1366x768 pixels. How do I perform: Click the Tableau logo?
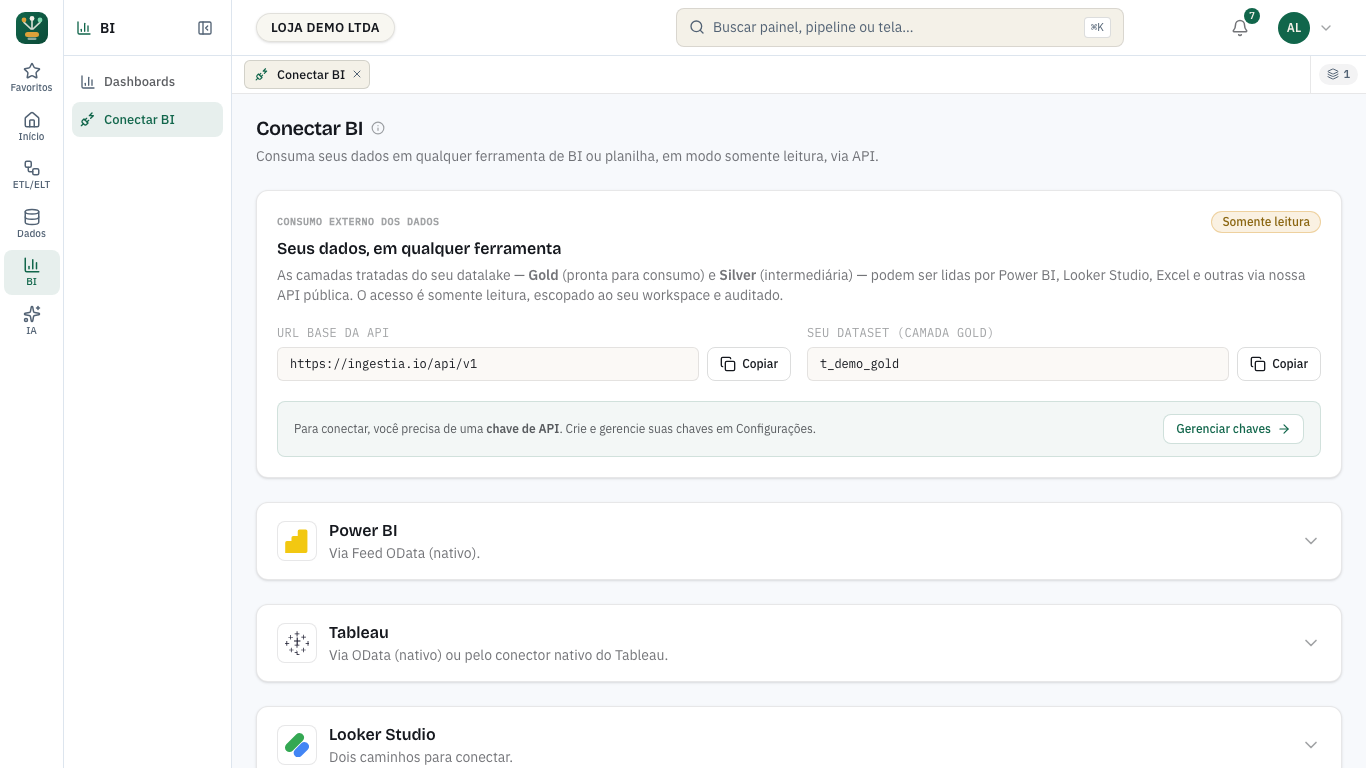click(297, 643)
